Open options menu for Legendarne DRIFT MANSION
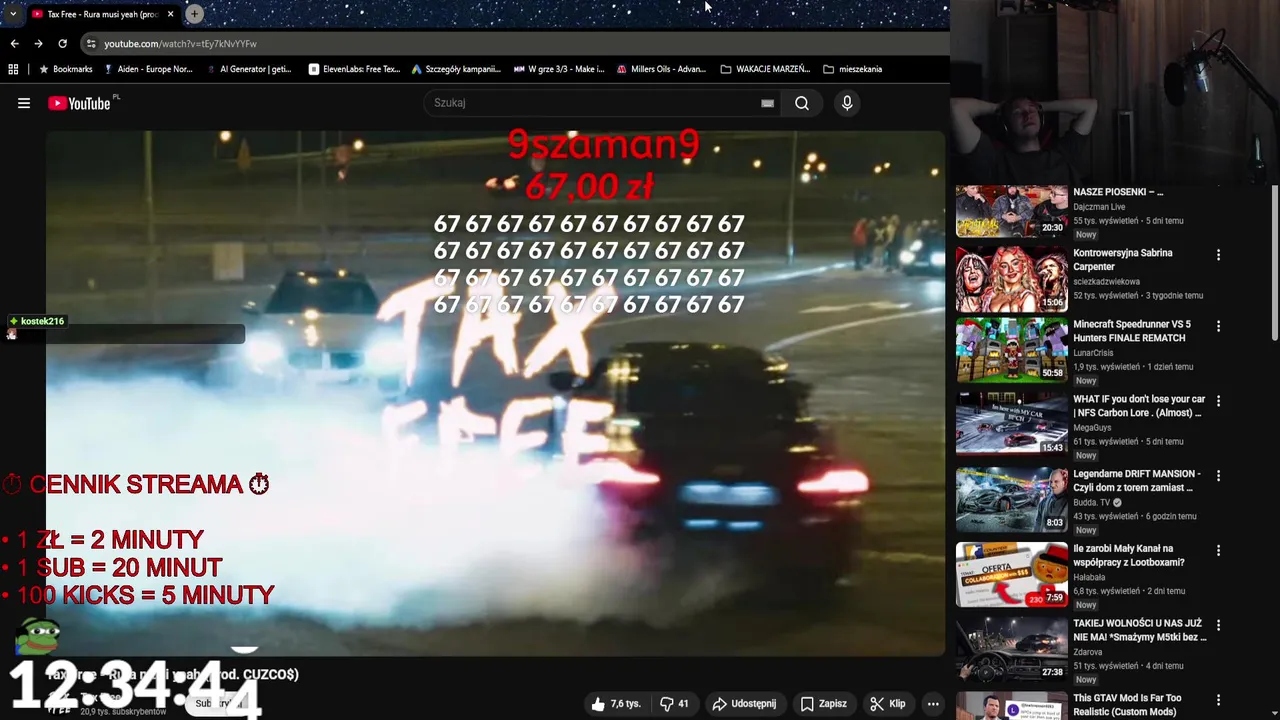1280x720 pixels. point(1218,476)
